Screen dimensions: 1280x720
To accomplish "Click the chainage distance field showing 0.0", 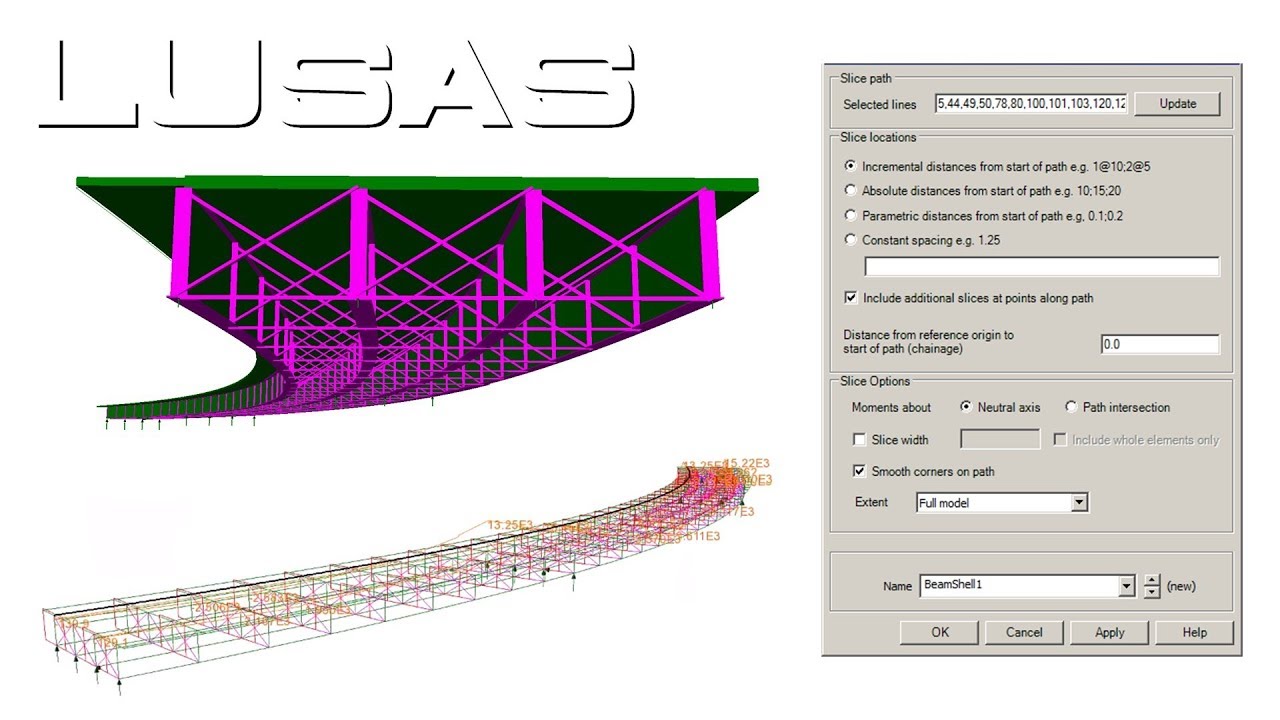I will point(1160,344).
